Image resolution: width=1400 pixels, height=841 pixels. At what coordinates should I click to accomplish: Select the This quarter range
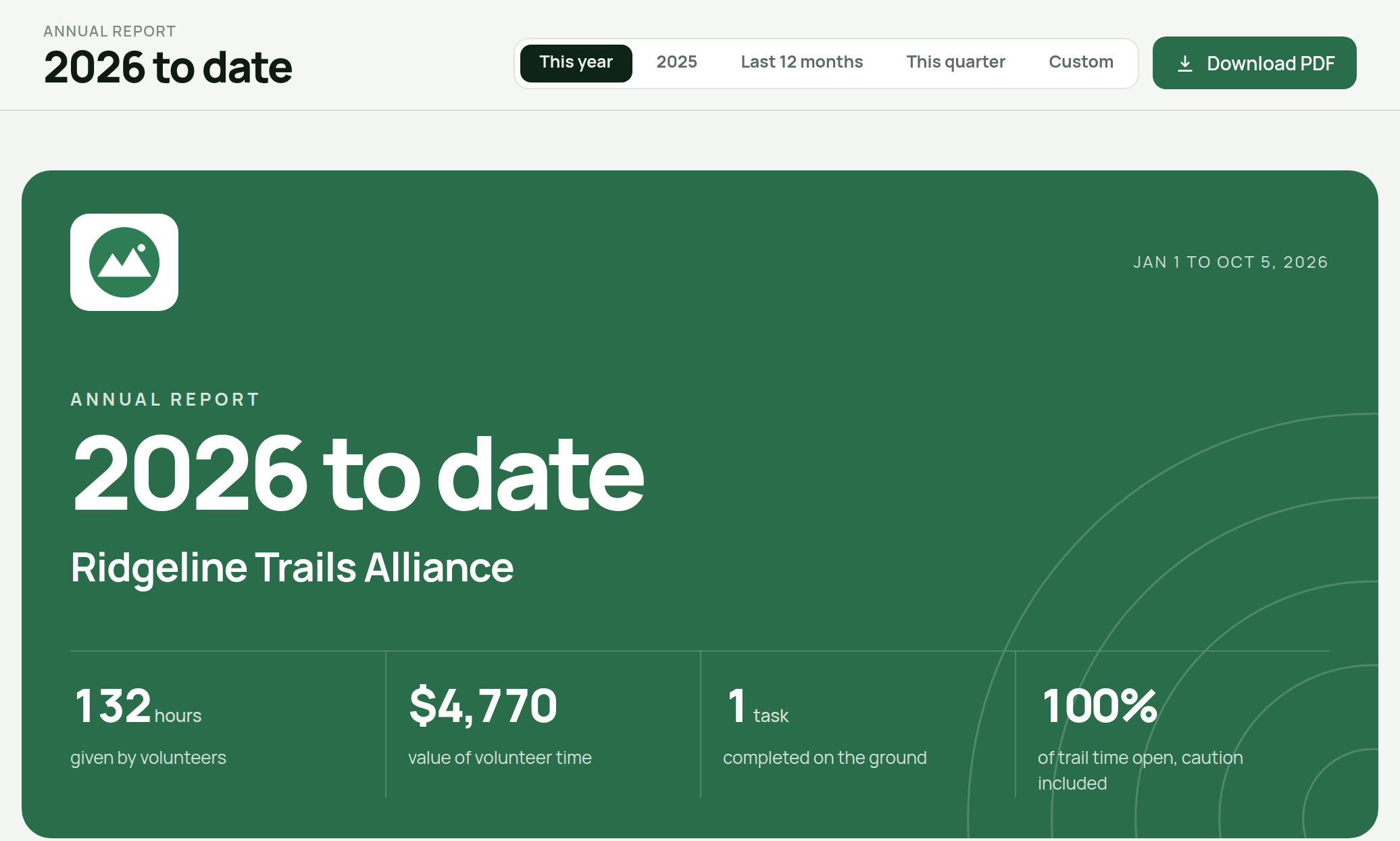pyautogui.click(x=955, y=63)
